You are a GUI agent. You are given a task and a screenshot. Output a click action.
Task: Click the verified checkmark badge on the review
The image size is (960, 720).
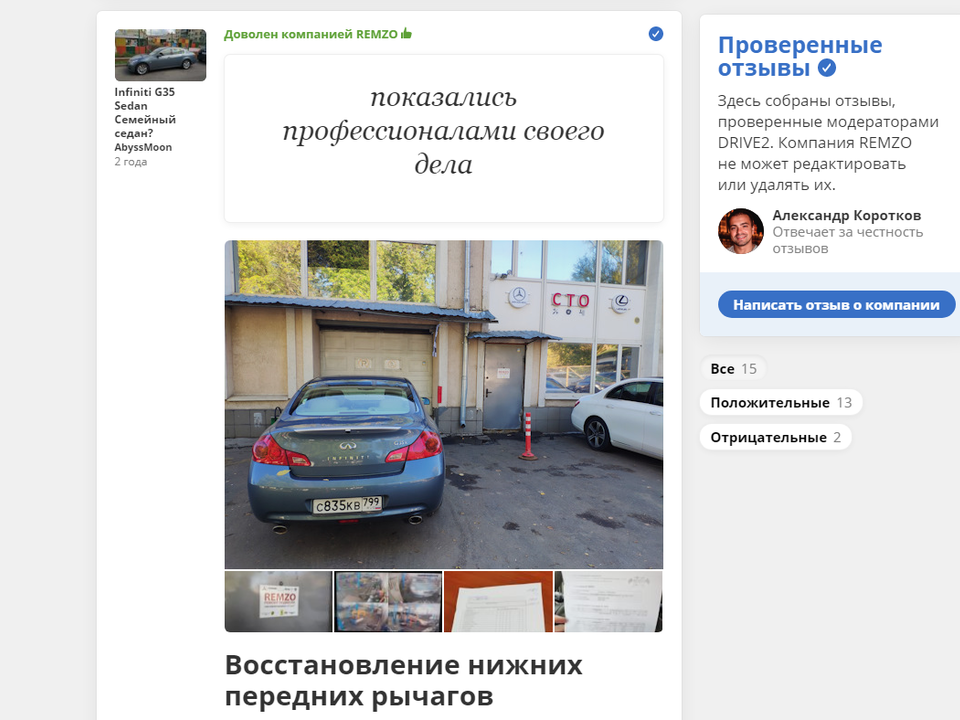[656, 34]
